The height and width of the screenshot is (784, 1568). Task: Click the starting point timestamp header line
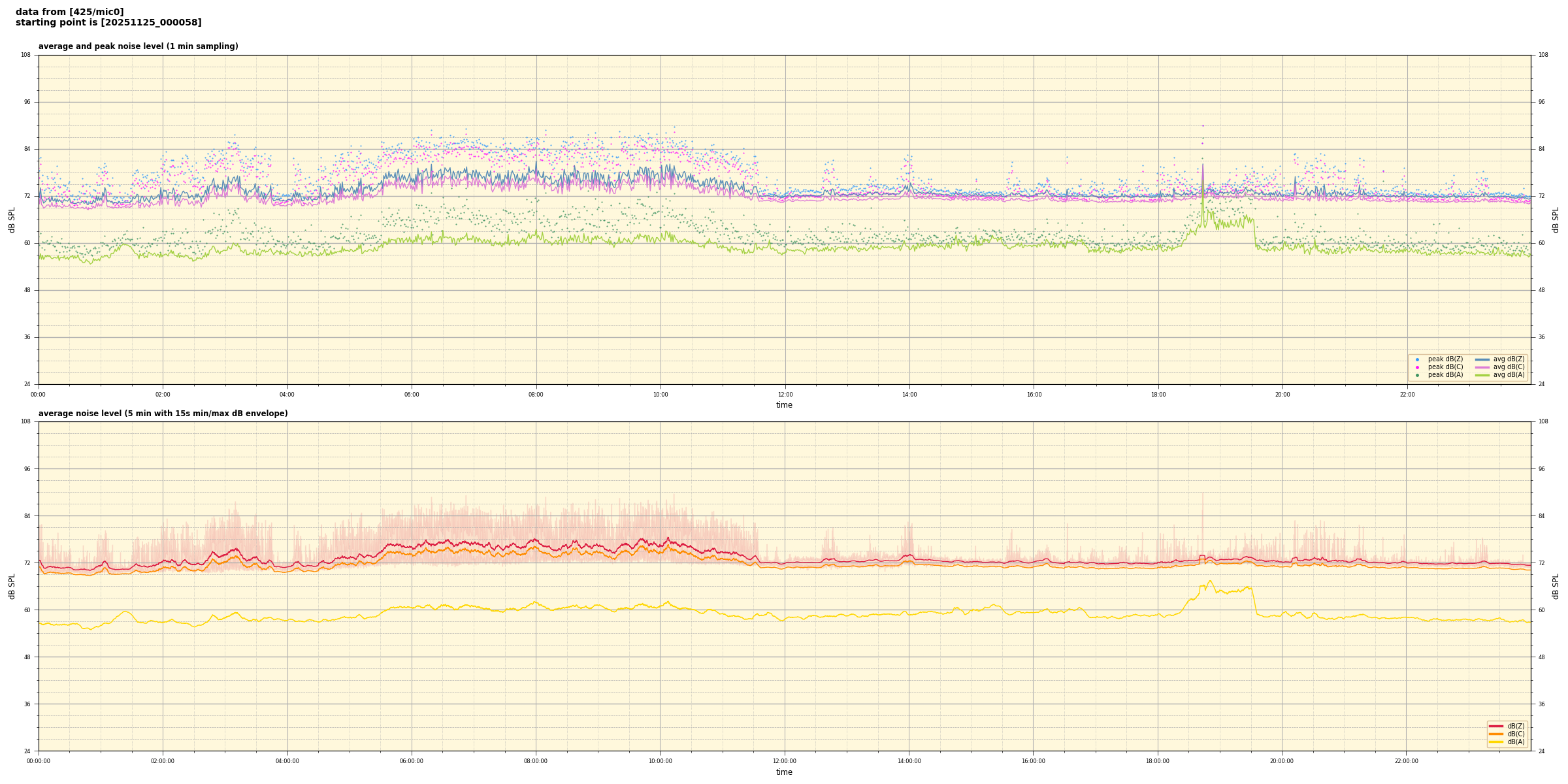[x=108, y=23]
